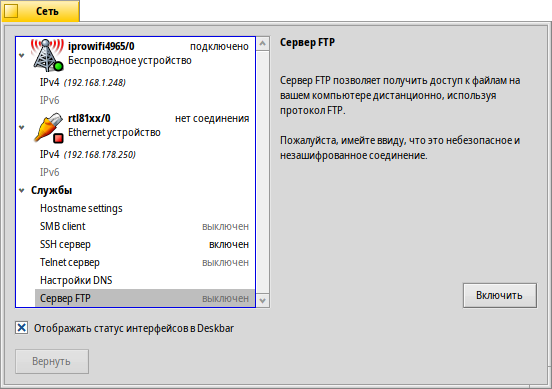Click the Включить button
This screenshot has height=389, width=552.
pyautogui.click(x=500, y=295)
